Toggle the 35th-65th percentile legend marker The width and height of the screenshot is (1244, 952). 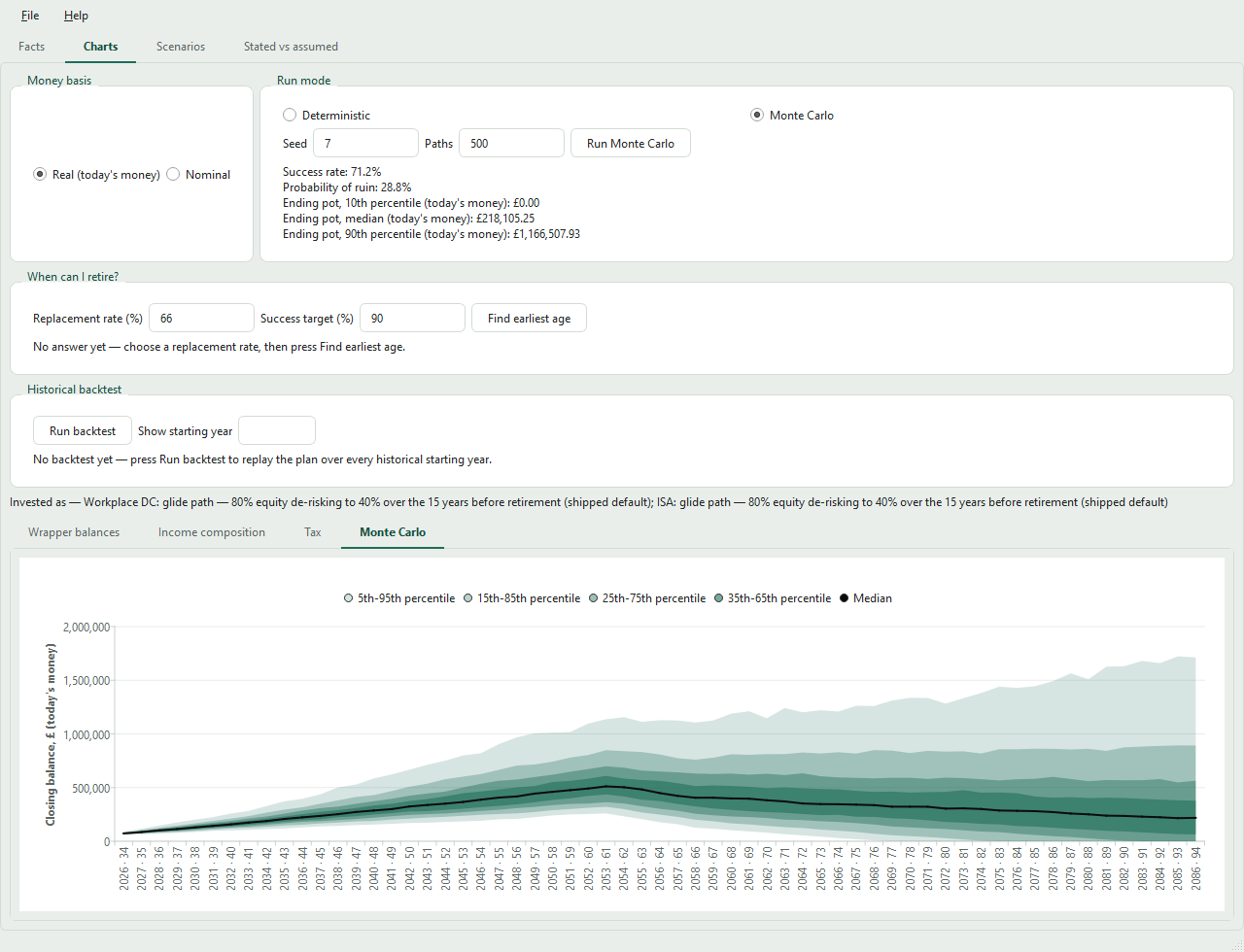[719, 598]
